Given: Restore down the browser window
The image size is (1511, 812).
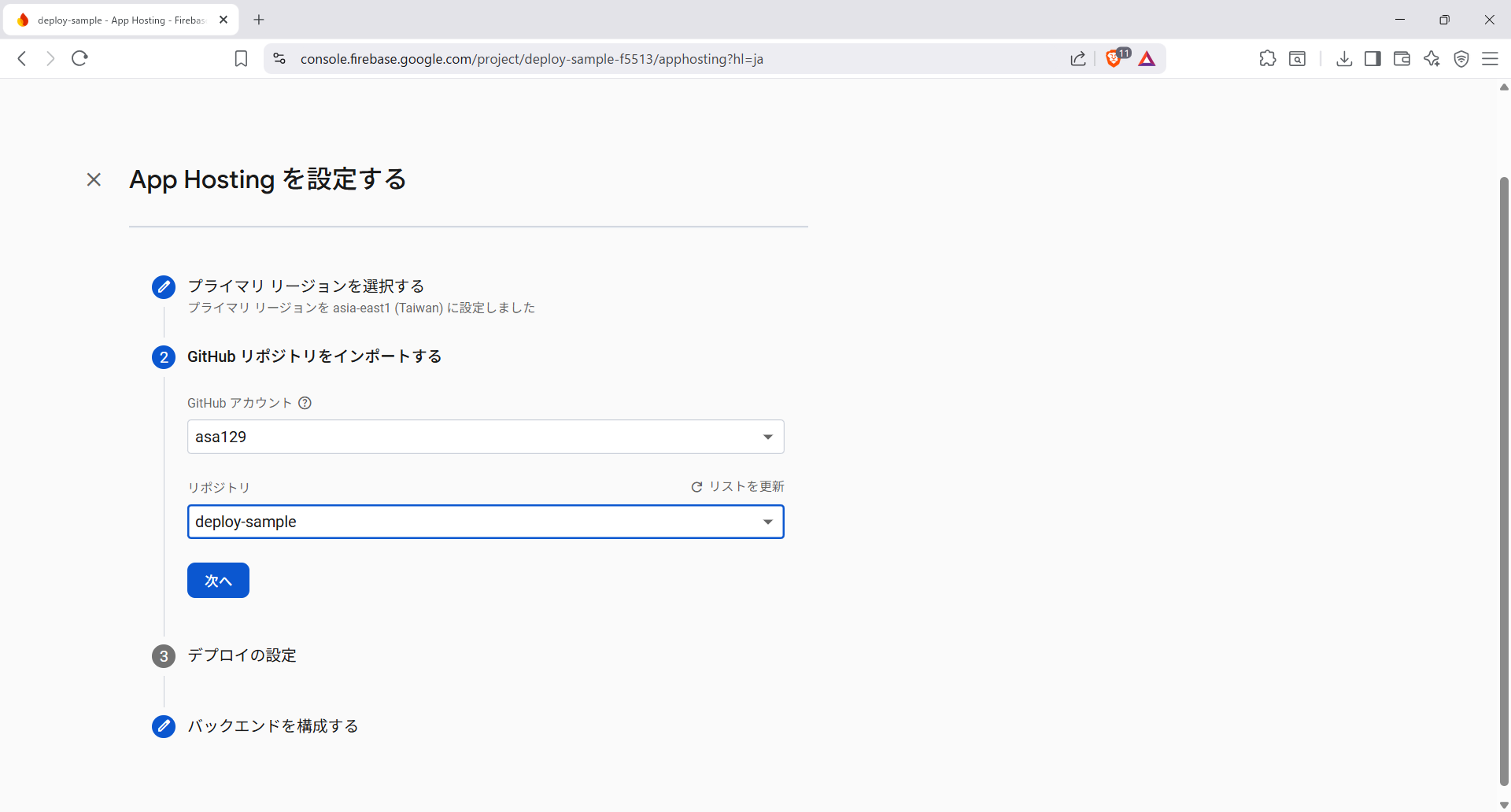Looking at the screenshot, I should tap(1444, 20).
